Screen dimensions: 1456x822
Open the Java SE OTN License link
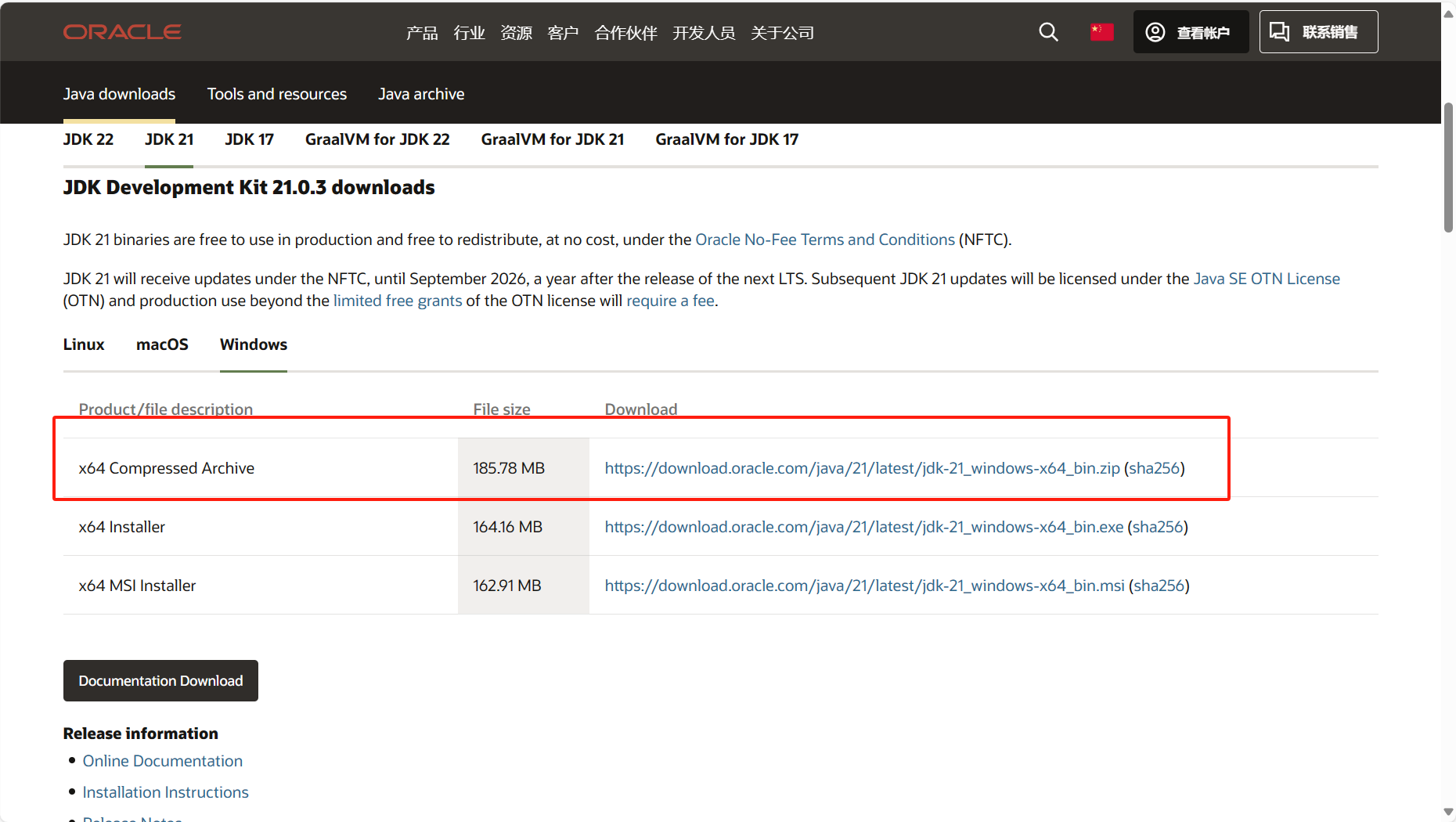1267,279
